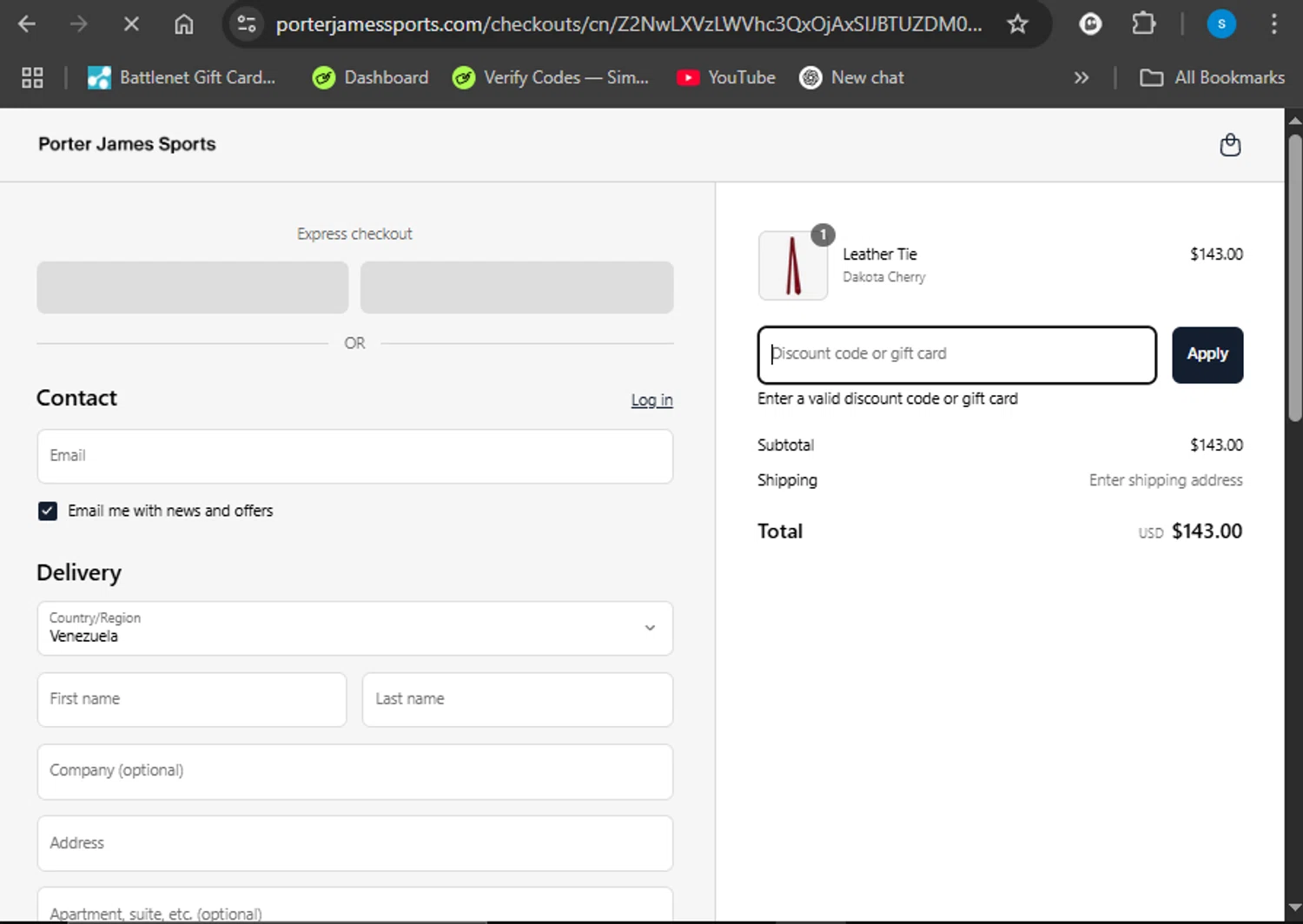Click the 'Dakota Cherry' variant text
1303x924 pixels.
884,277
